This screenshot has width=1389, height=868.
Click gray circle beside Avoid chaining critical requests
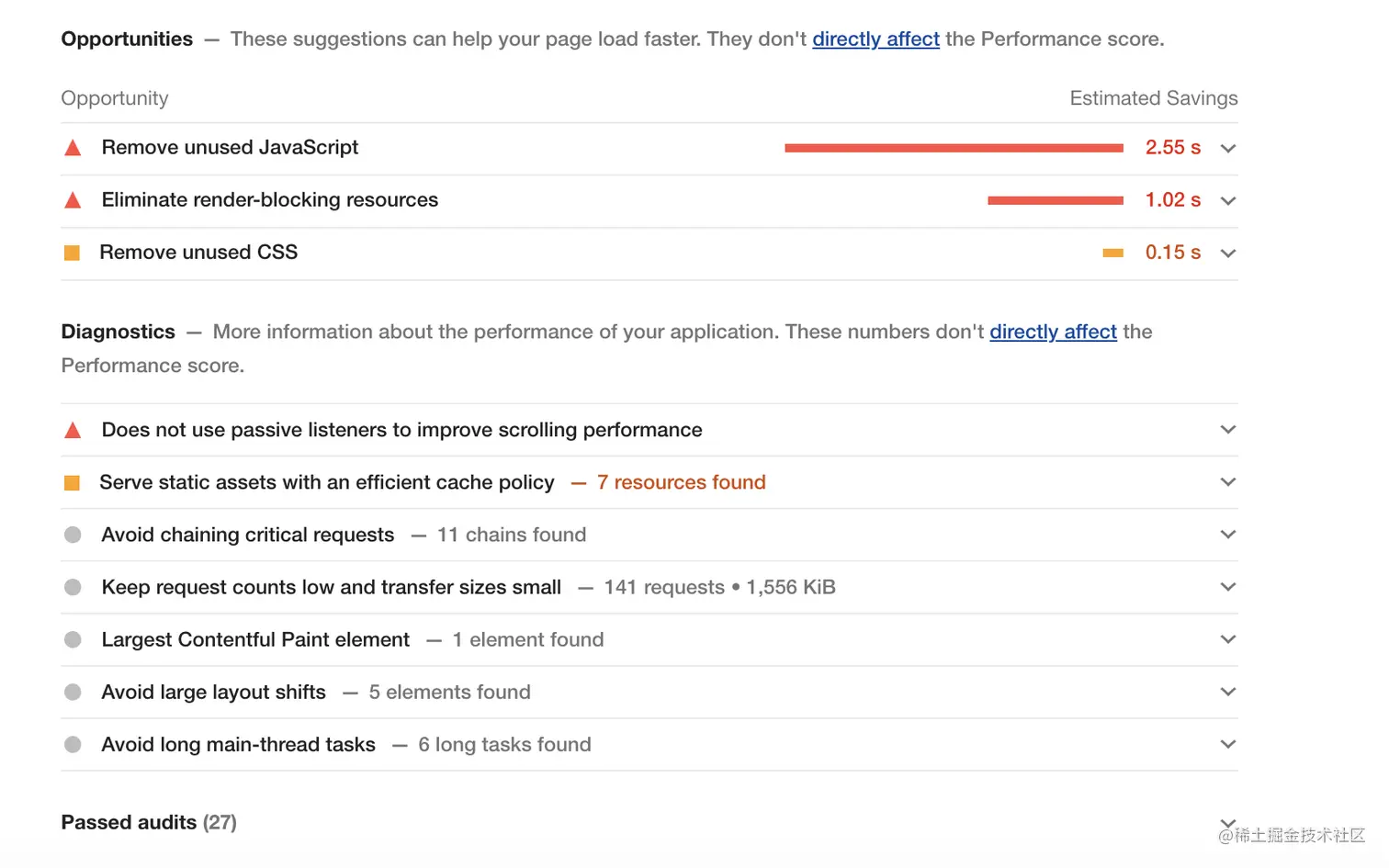pos(73,535)
